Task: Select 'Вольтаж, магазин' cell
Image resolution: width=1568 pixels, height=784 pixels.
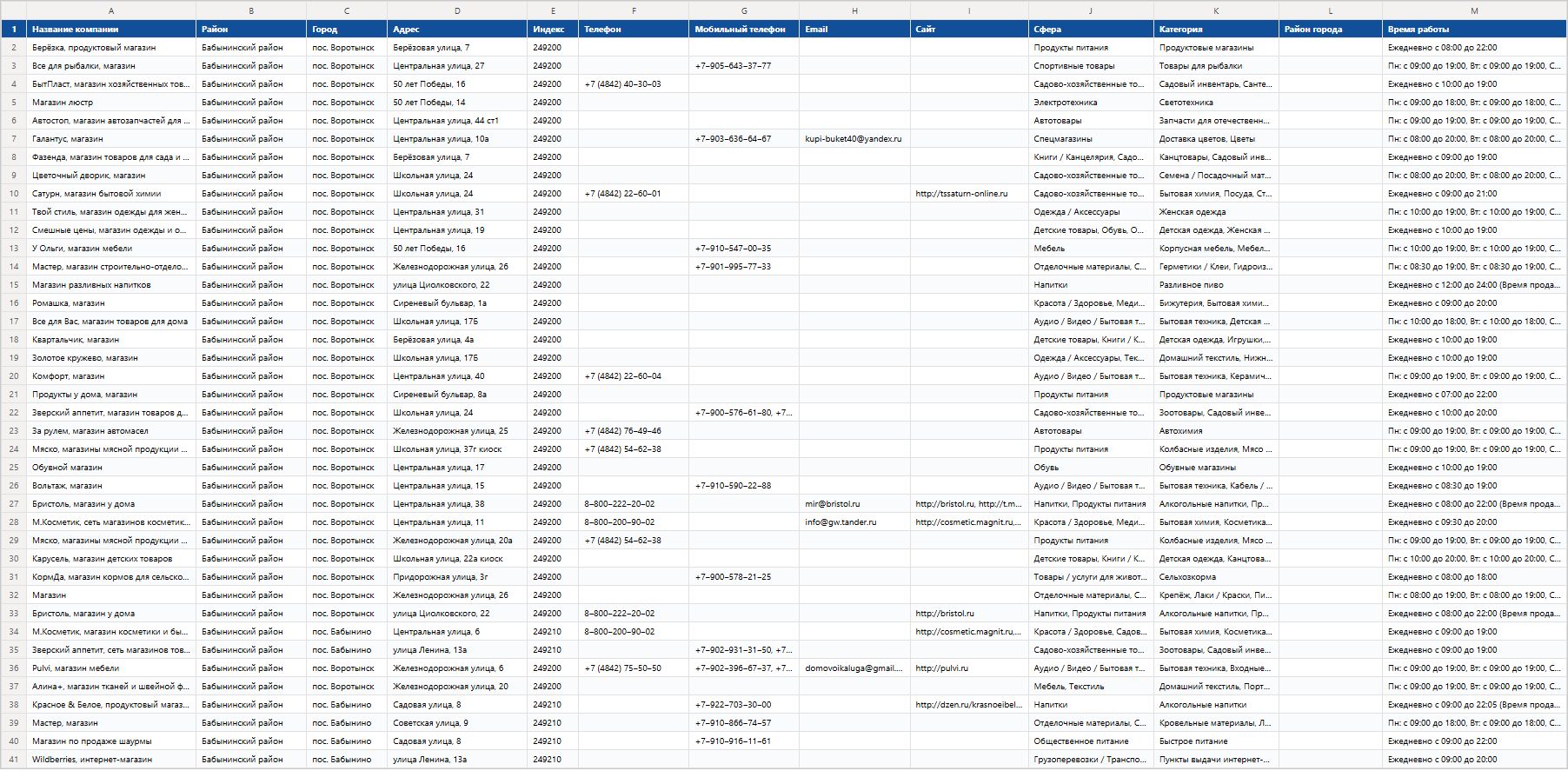Action: (111, 486)
